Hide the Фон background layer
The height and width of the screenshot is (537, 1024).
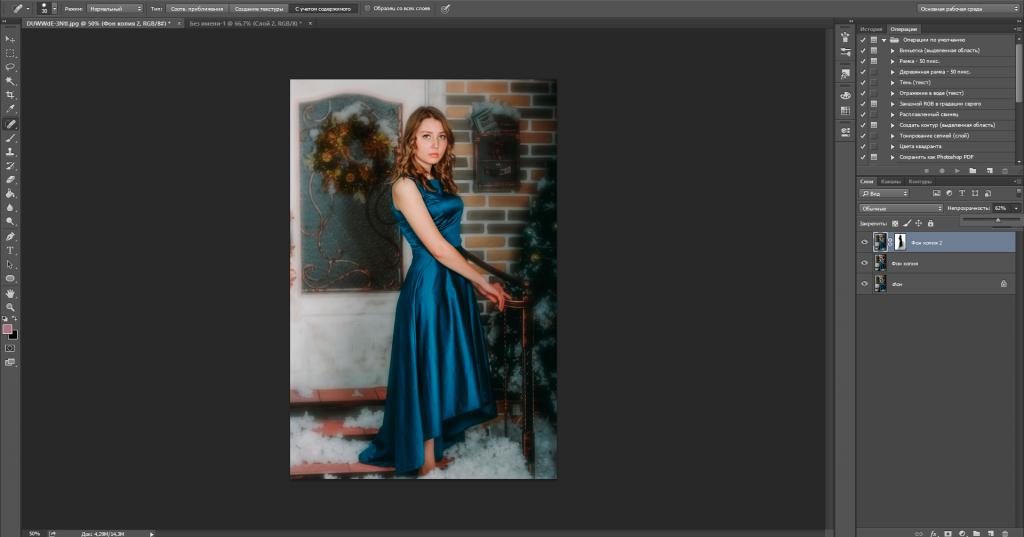(x=865, y=284)
